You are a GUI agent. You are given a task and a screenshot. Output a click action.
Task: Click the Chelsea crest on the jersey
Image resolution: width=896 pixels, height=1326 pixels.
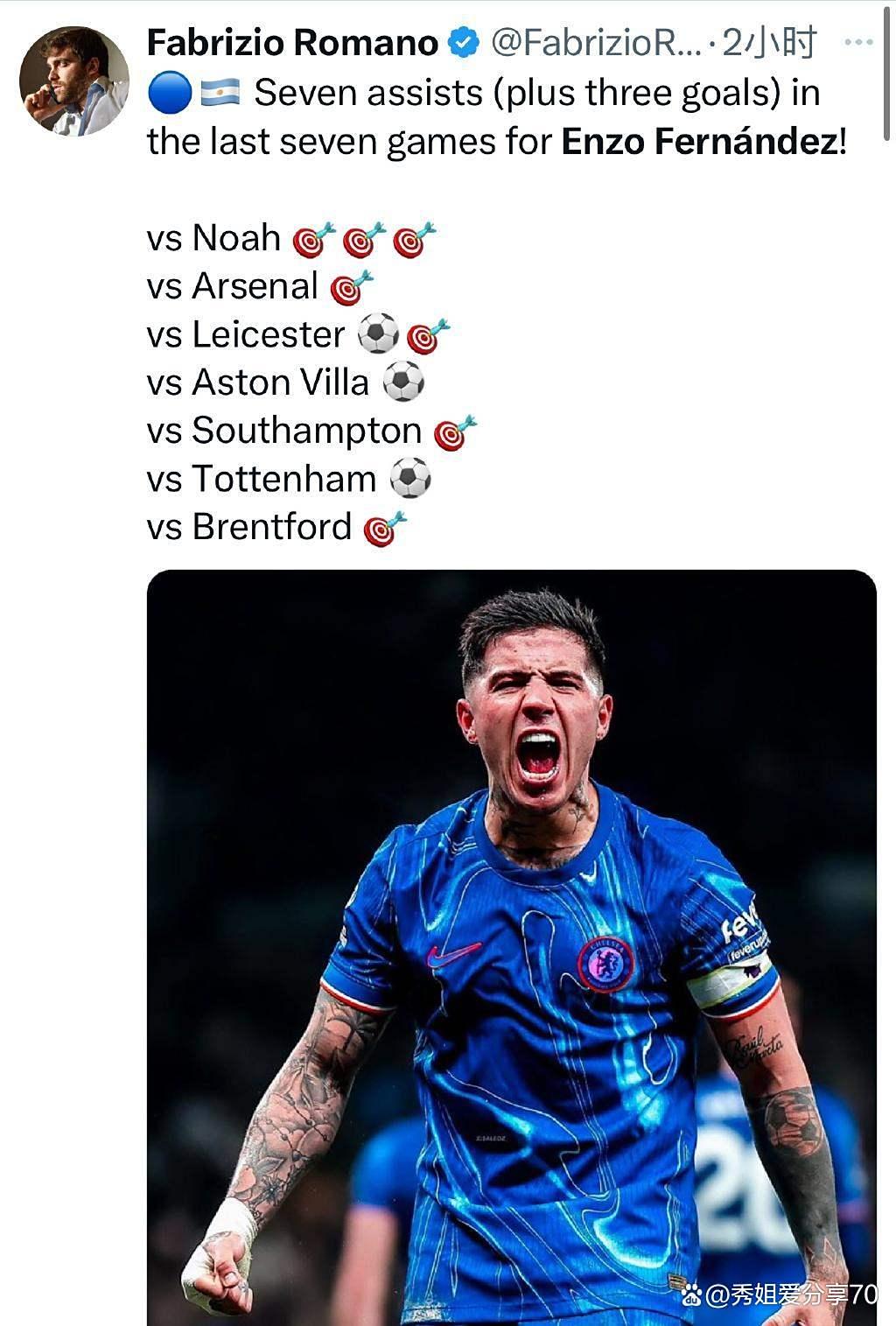coord(605,963)
